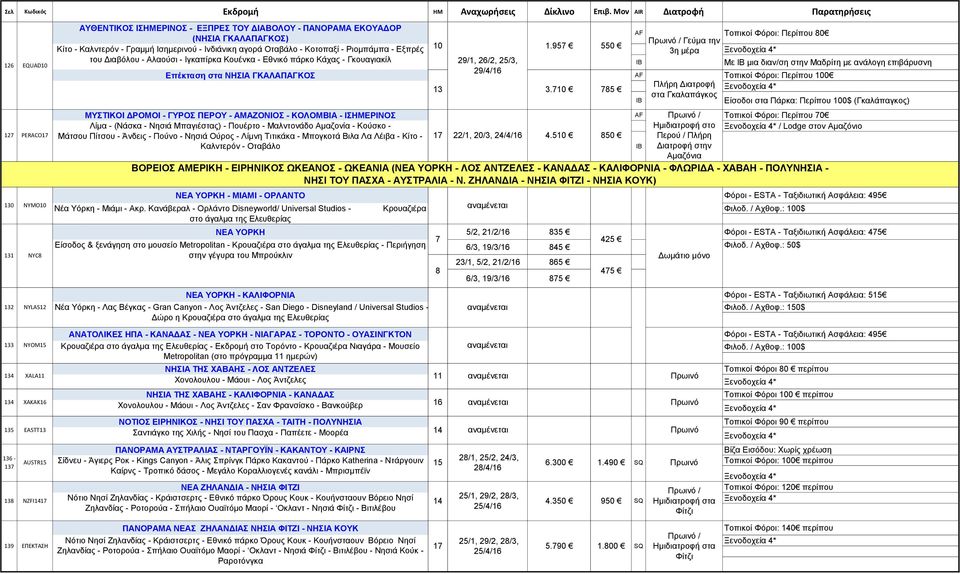Select the price '3.710 €'

tap(559, 89)
